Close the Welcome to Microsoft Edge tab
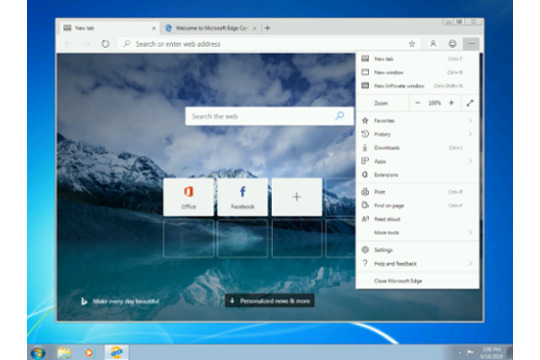540x360 pixels. pos(255,28)
